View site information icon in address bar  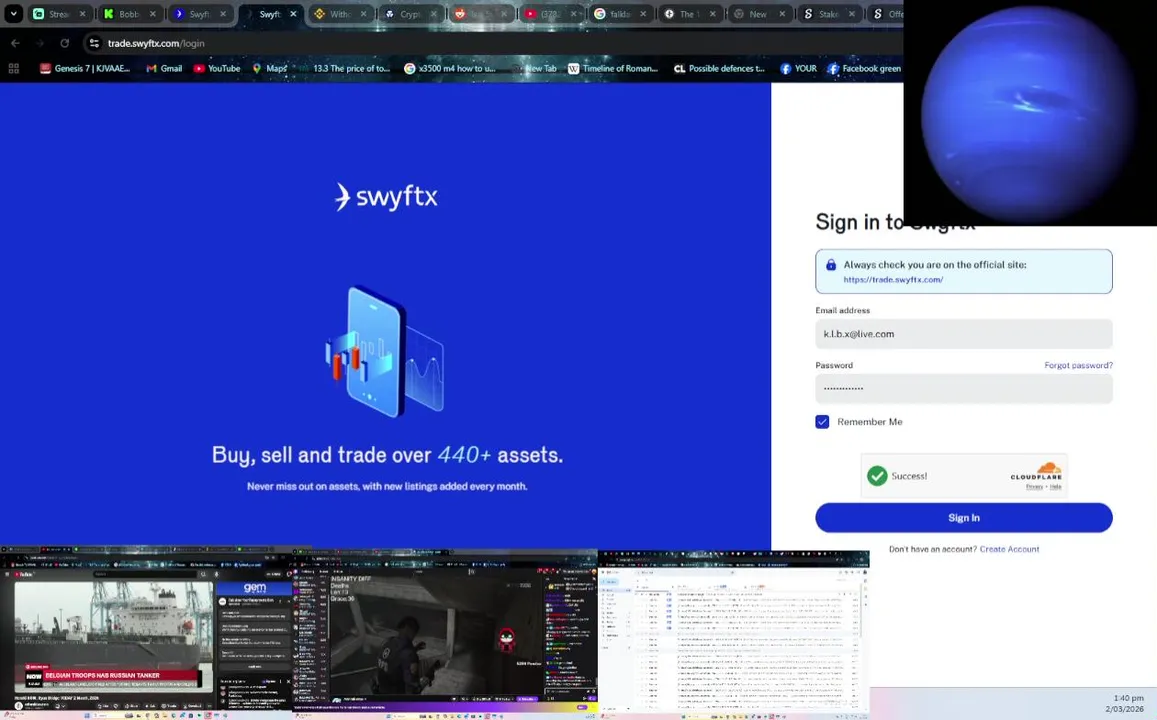click(x=94, y=44)
